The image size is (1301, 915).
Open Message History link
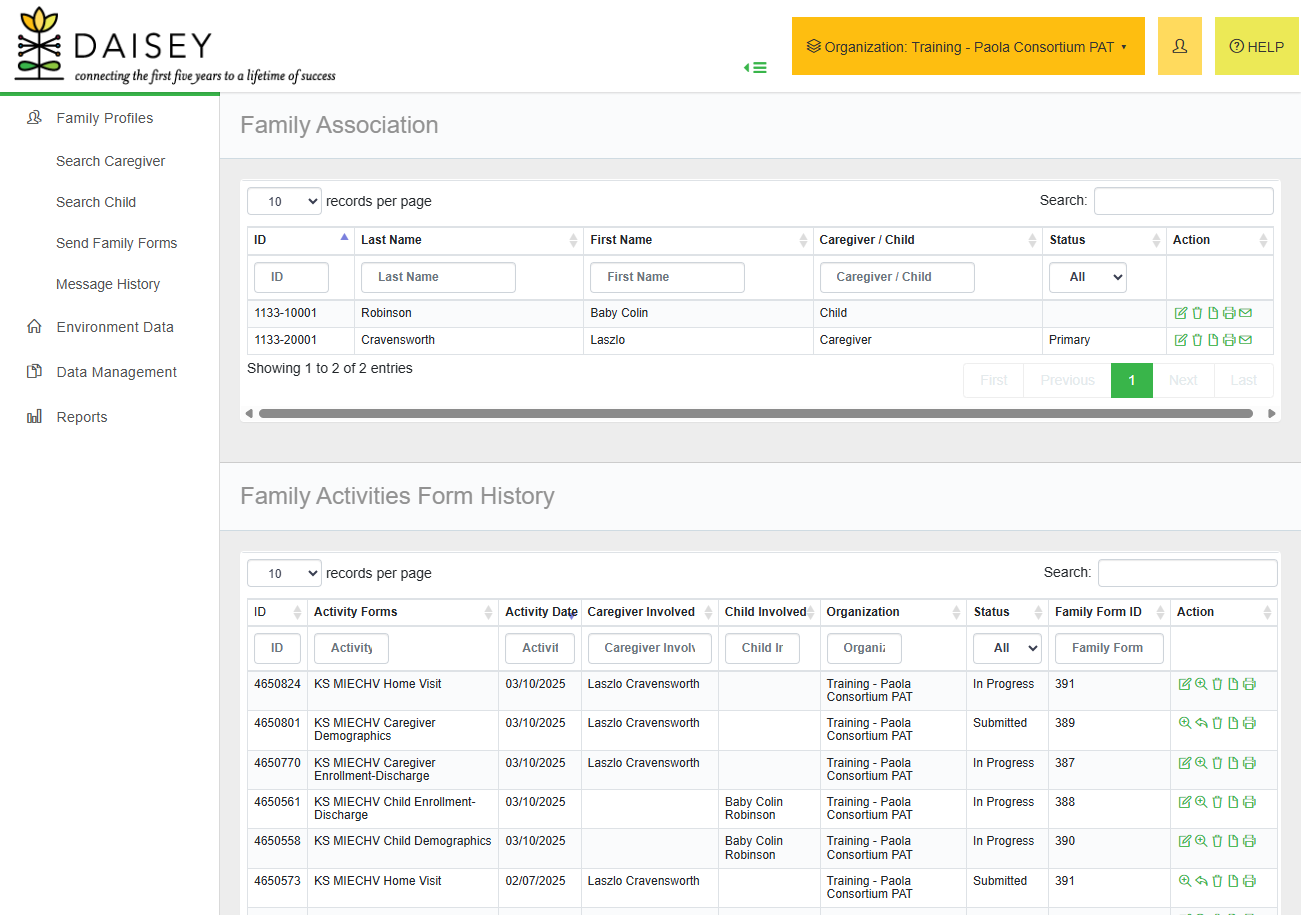point(108,284)
